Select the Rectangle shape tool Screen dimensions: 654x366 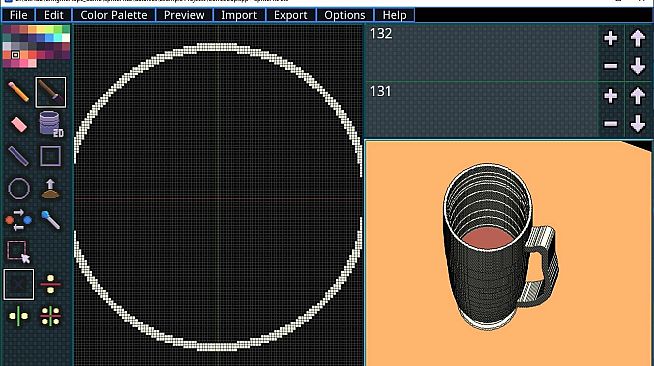point(50,156)
